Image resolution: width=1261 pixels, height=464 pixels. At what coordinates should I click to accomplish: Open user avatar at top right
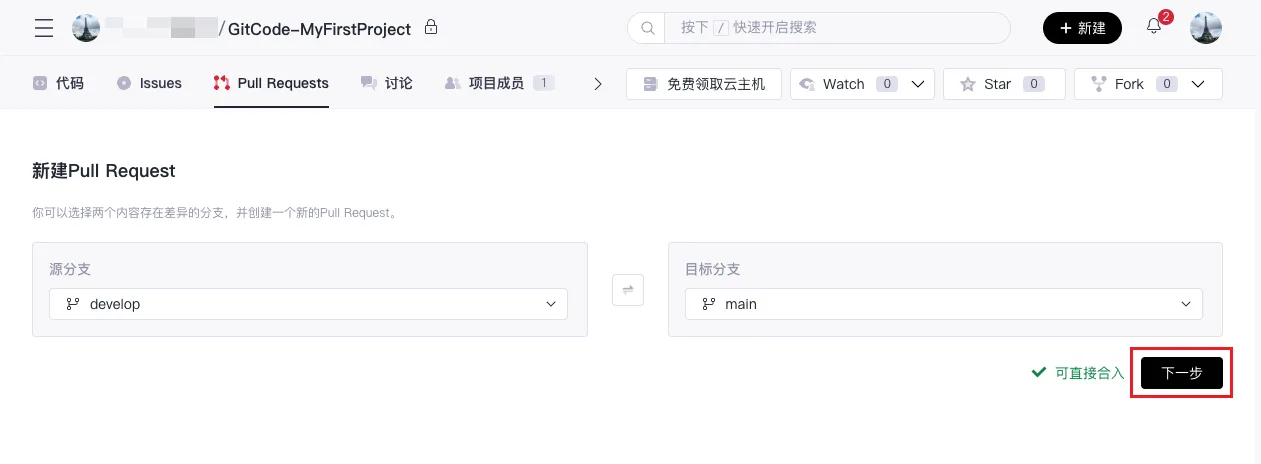(x=1206, y=28)
